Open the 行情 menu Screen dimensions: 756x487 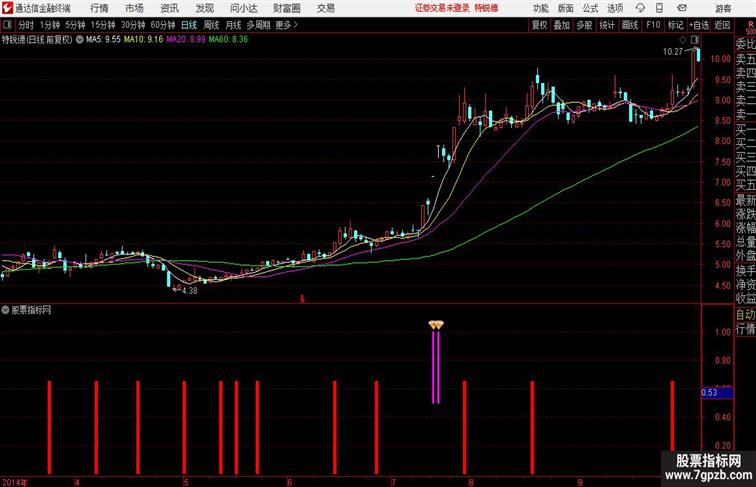(99, 8)
